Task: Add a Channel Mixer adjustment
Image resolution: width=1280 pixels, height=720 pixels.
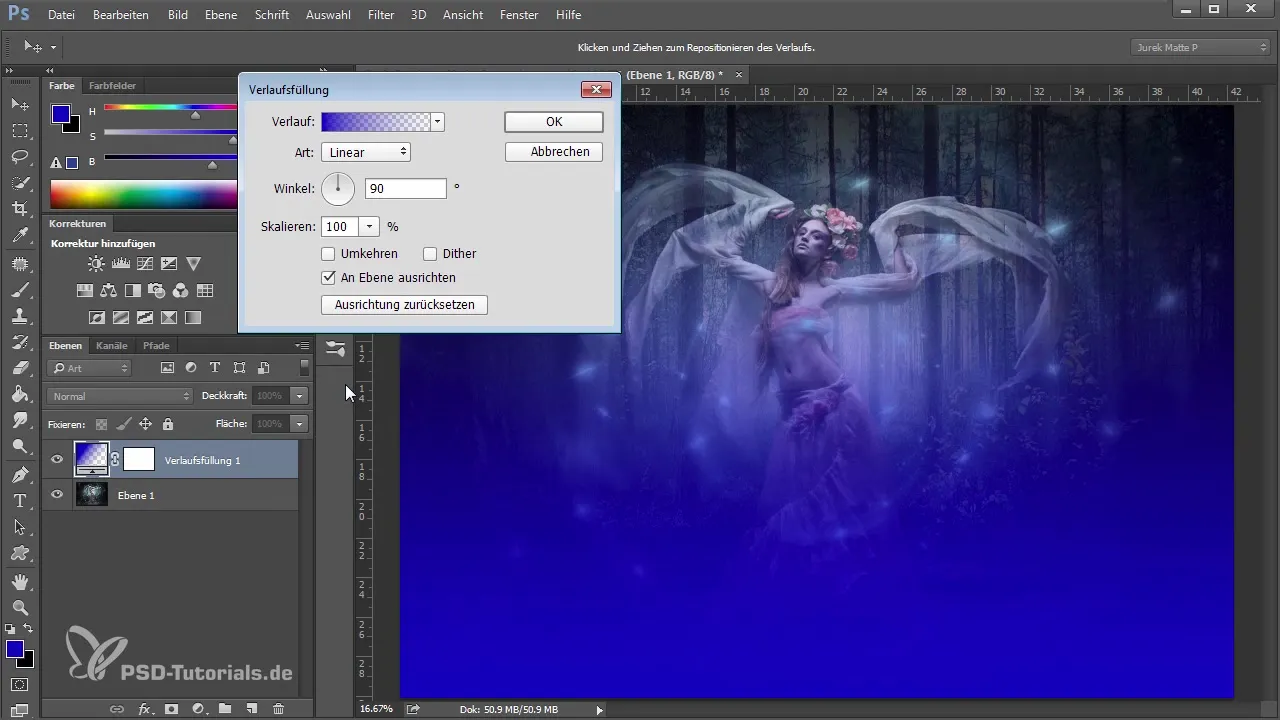Action: pyautogui.click(x=181, y=291)
